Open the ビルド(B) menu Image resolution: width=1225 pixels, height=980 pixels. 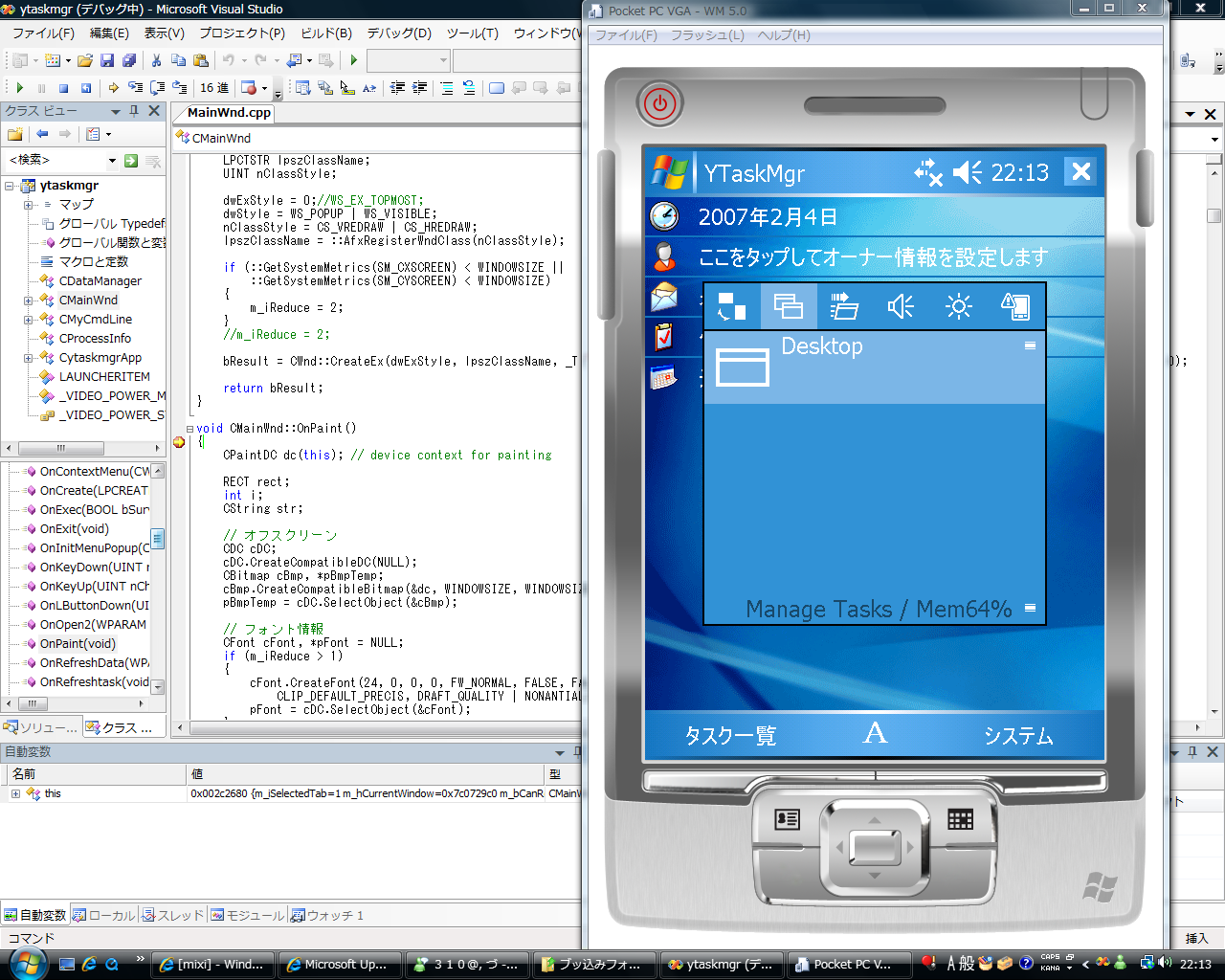pyautogui.click(x=326, y=33)
